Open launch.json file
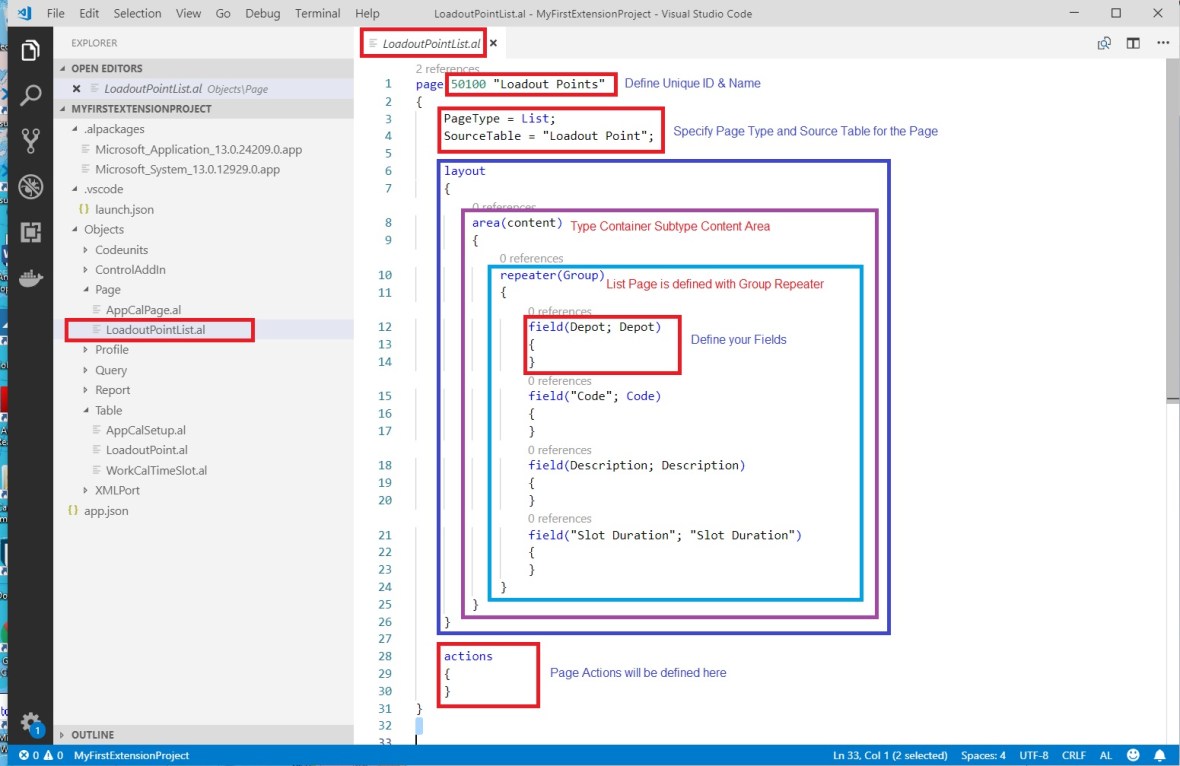This screenshot has height=766, width=1180. (x=124, y=210)
